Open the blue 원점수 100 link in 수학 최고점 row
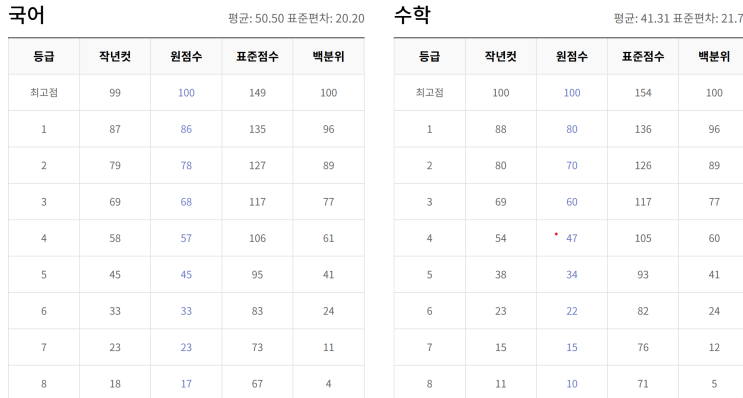The height and width of the screenshot is (398, 743). pyautogui.click(x=572, y=93)
